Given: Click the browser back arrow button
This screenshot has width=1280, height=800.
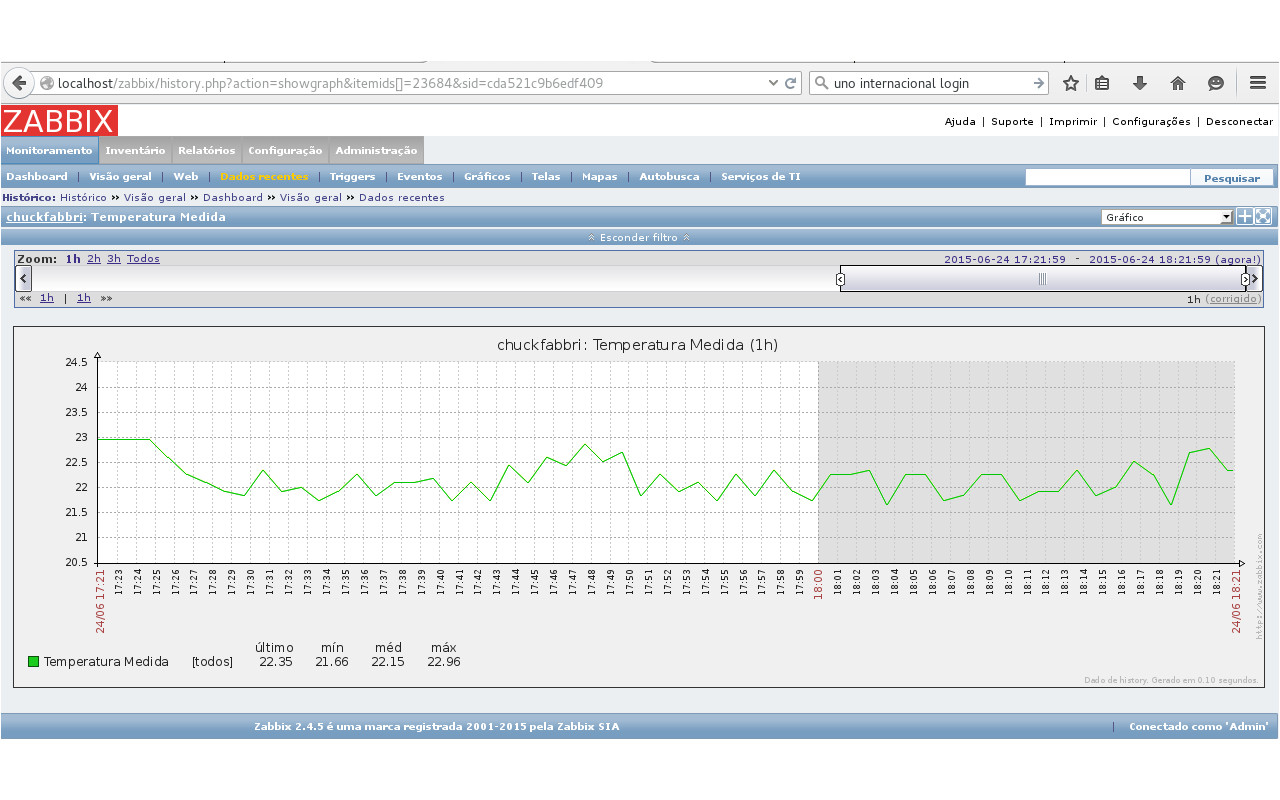Looking at the screenshot, I should pos(19,83).
